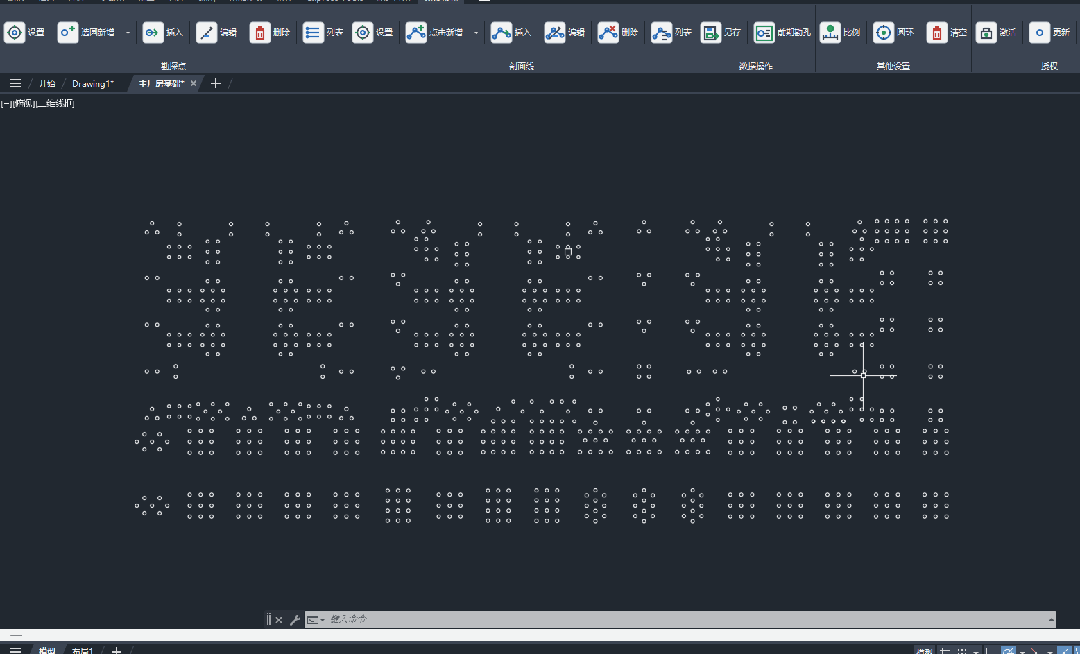Expand command line history arrow at right end

[x=1051, y=620]
